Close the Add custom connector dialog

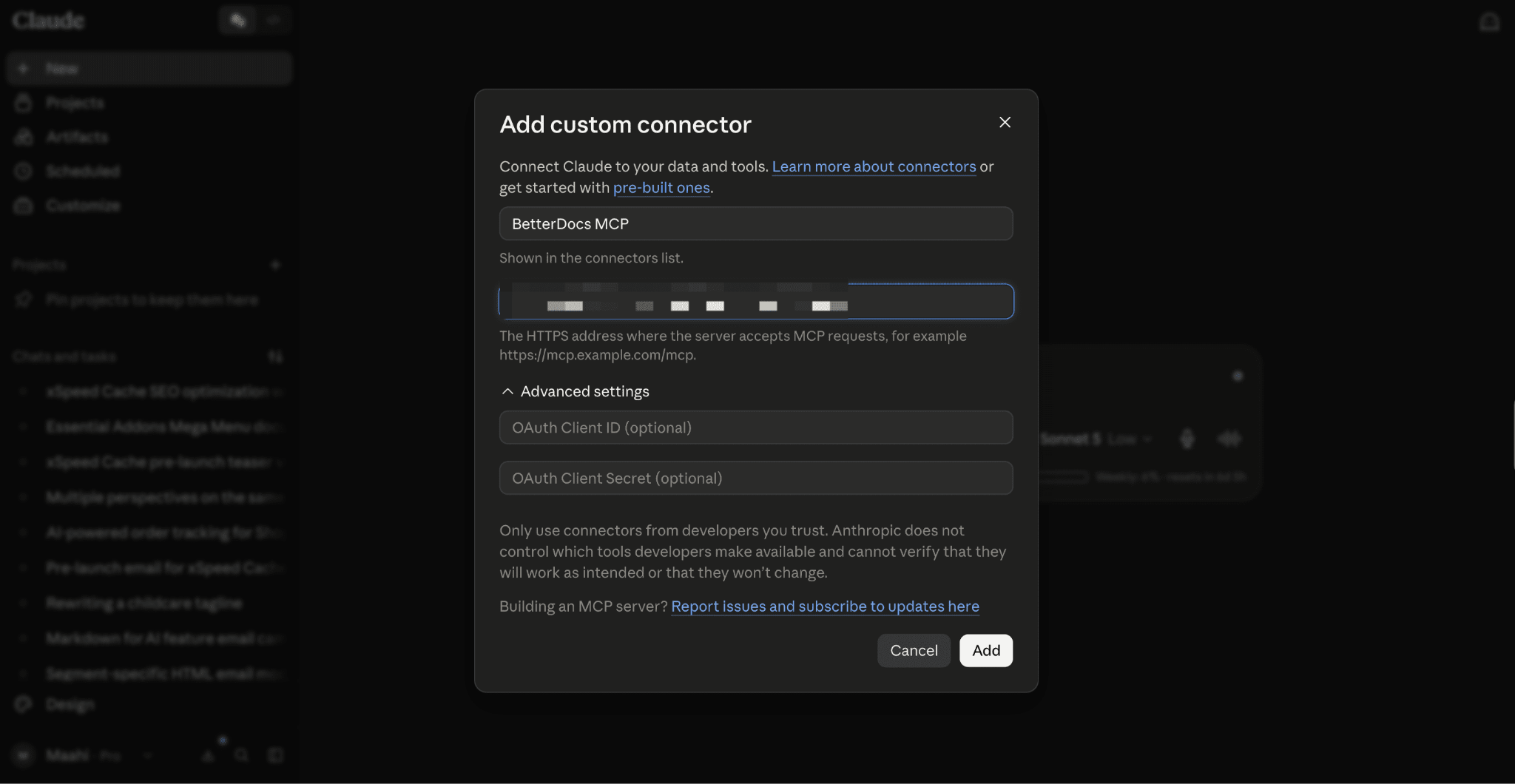click(1005, 122)
